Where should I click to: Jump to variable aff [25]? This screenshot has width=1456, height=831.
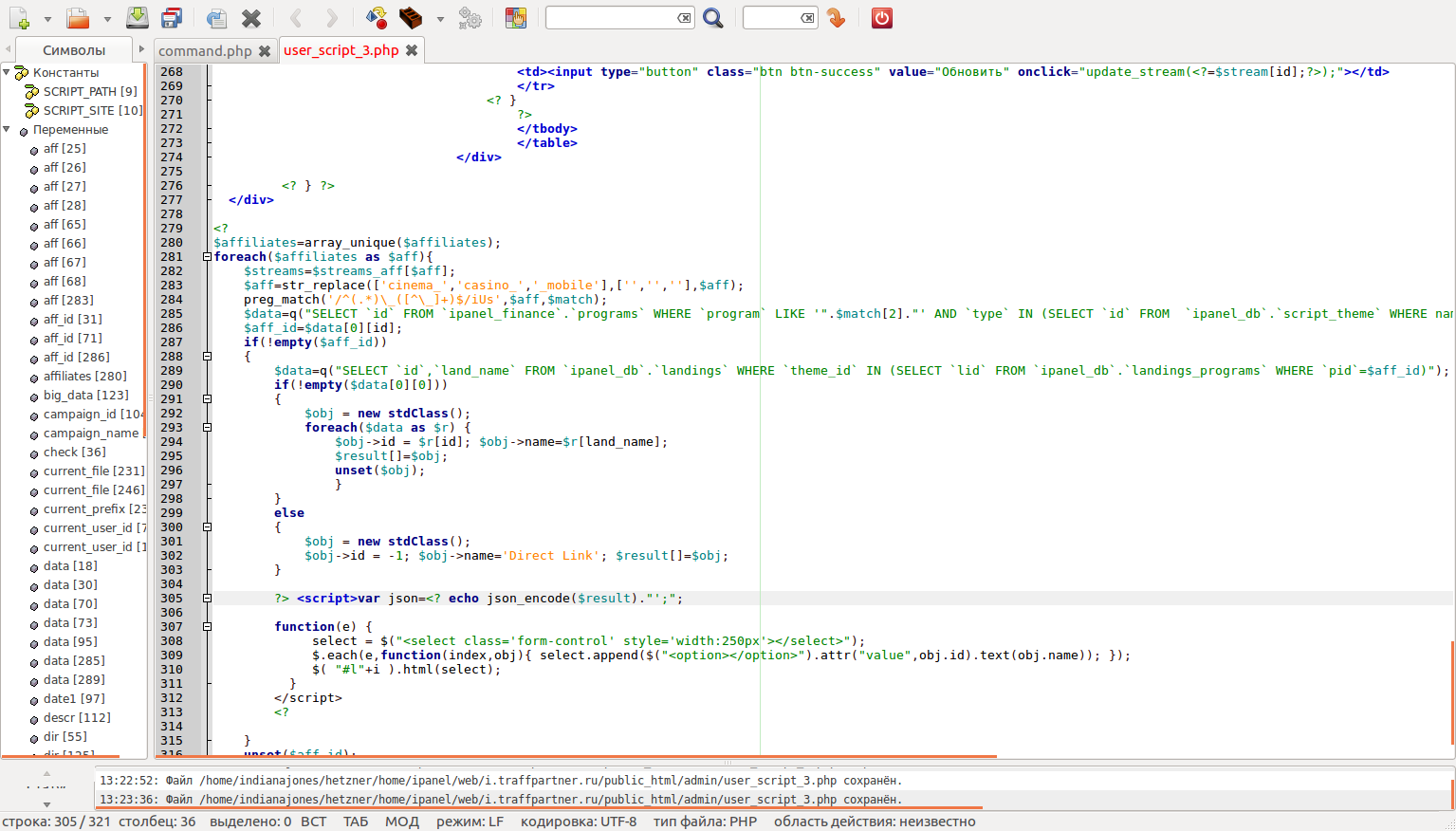(x=65, y=148)
